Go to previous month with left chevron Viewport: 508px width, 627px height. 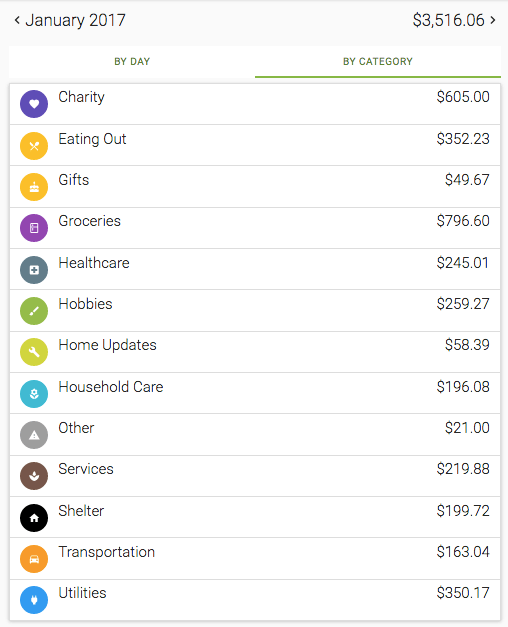click(17, 20)
